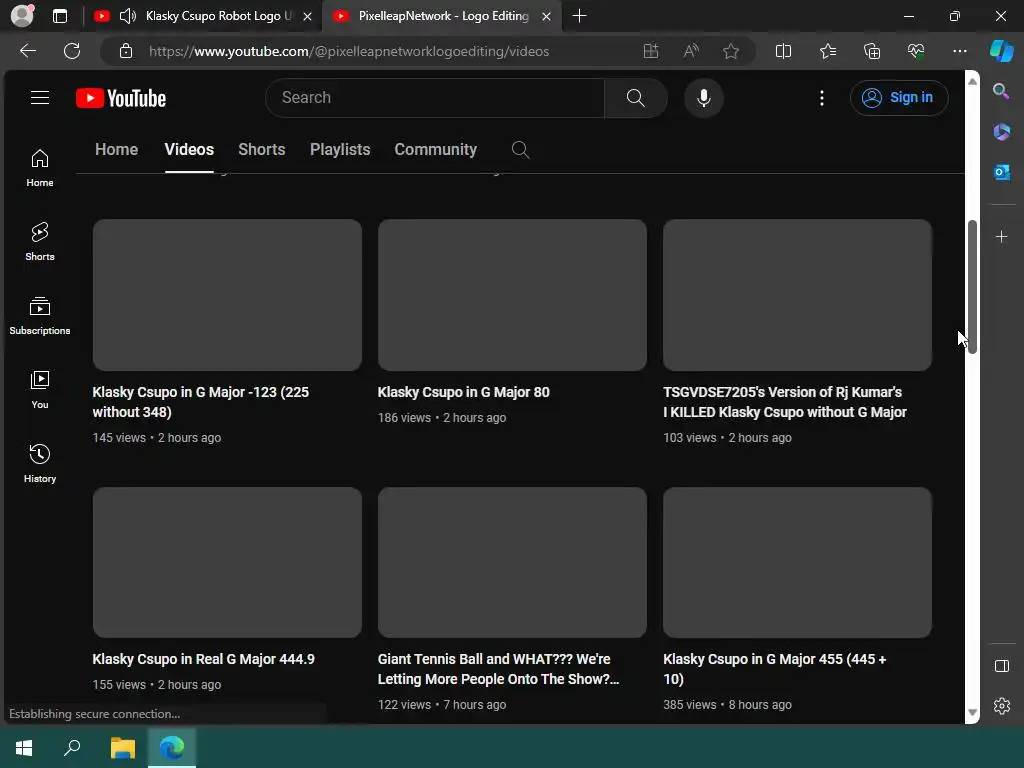The image size is (1024, 768).
Task: Open the YouTube hamburger guide menu
Action: [40, 98]
